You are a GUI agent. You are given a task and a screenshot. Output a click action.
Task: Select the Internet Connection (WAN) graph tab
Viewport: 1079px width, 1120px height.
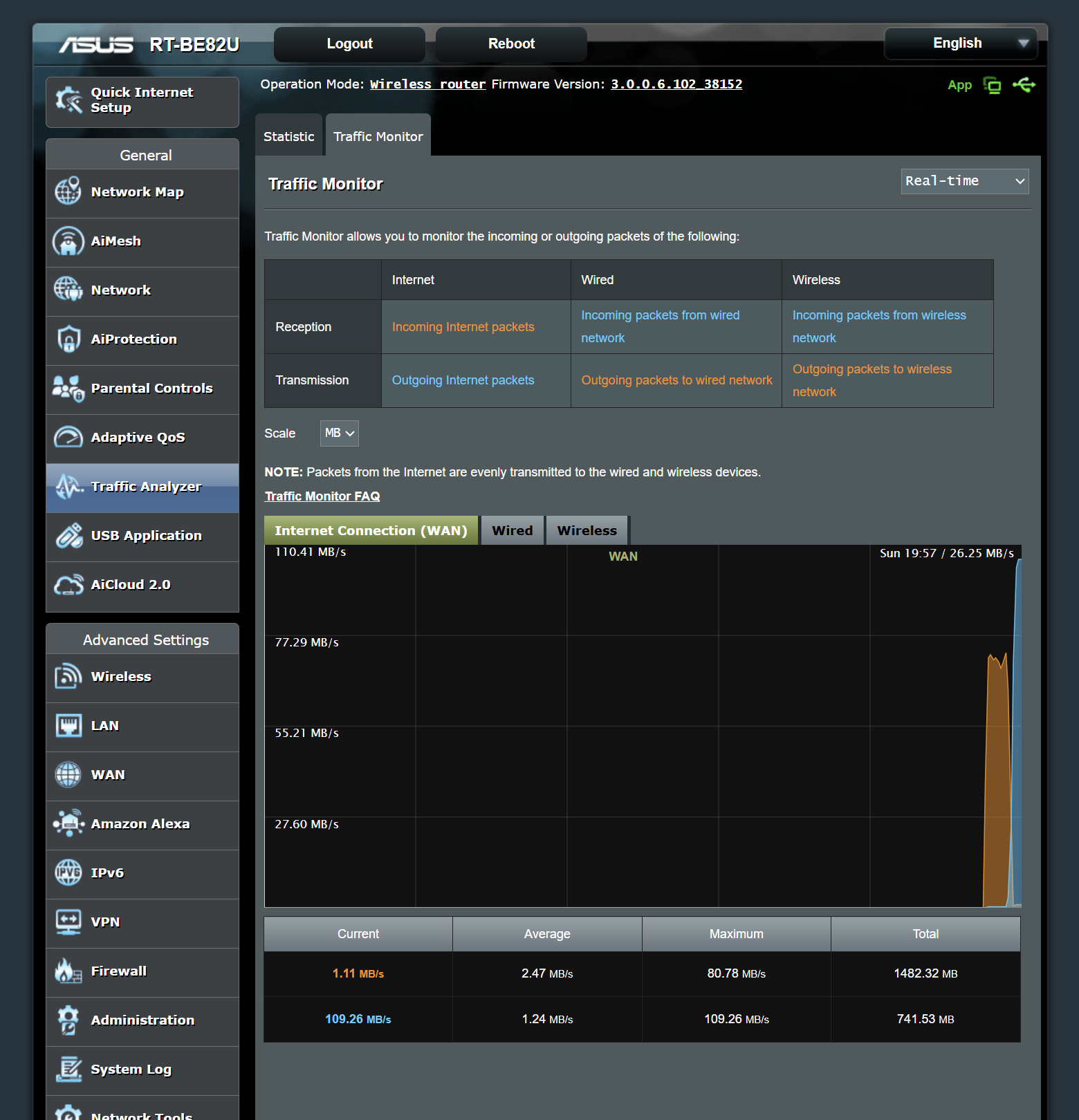(371, 530)
